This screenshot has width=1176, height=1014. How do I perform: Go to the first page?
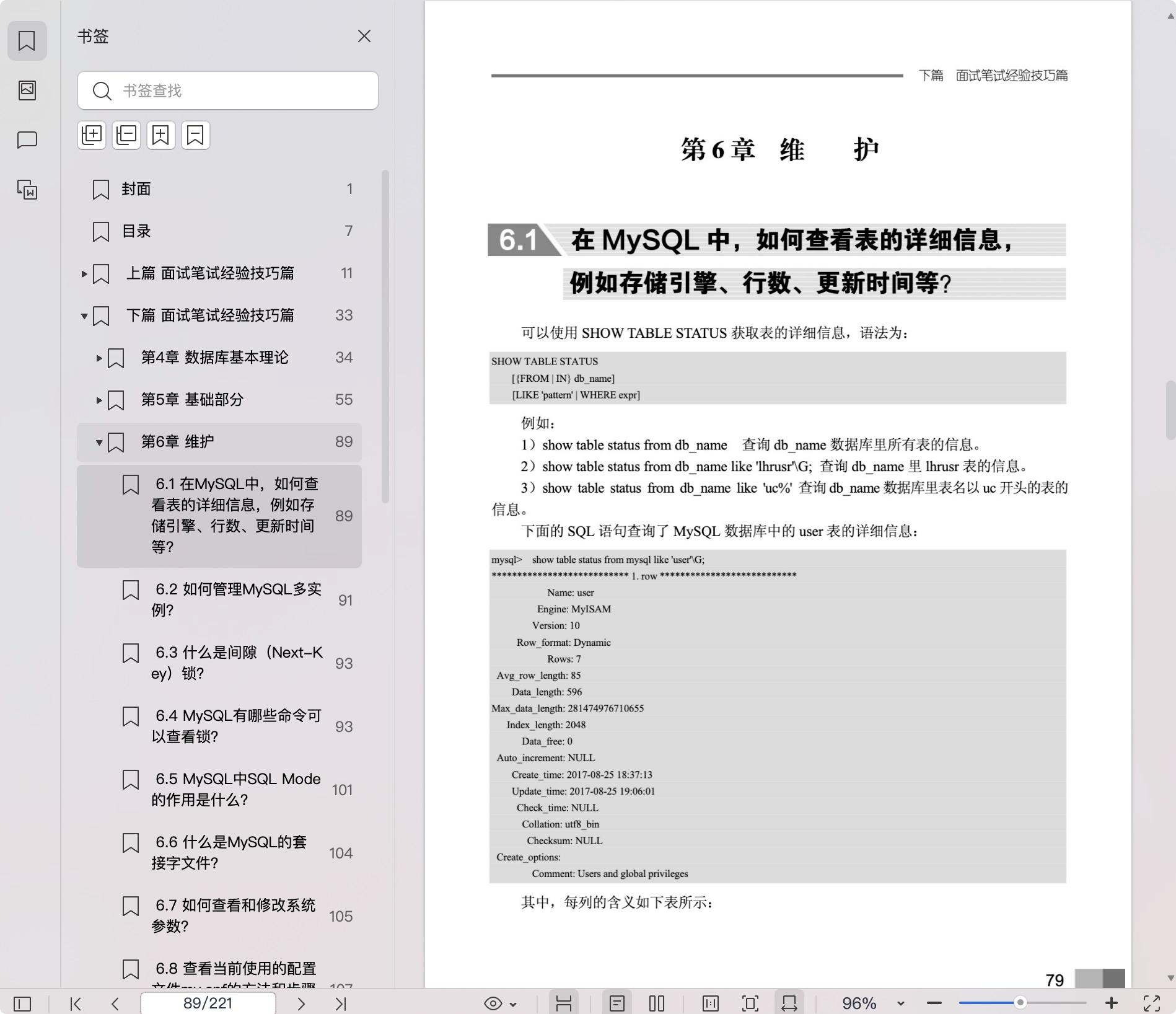click(76, 1003)
